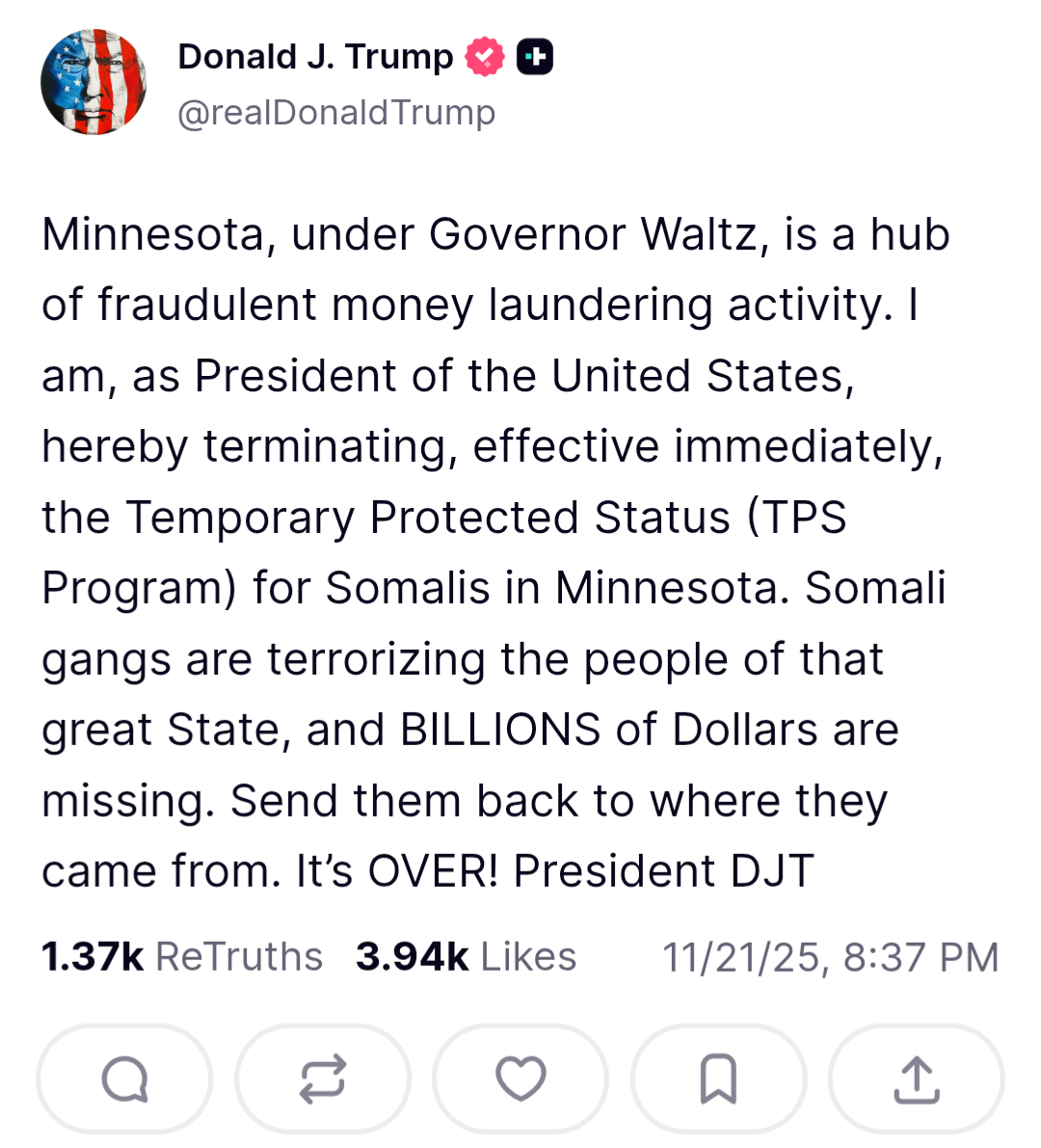Click the @realDonaldTrump handle
This screenshot has width=1041, height=1148.
[x=336, y=113]
